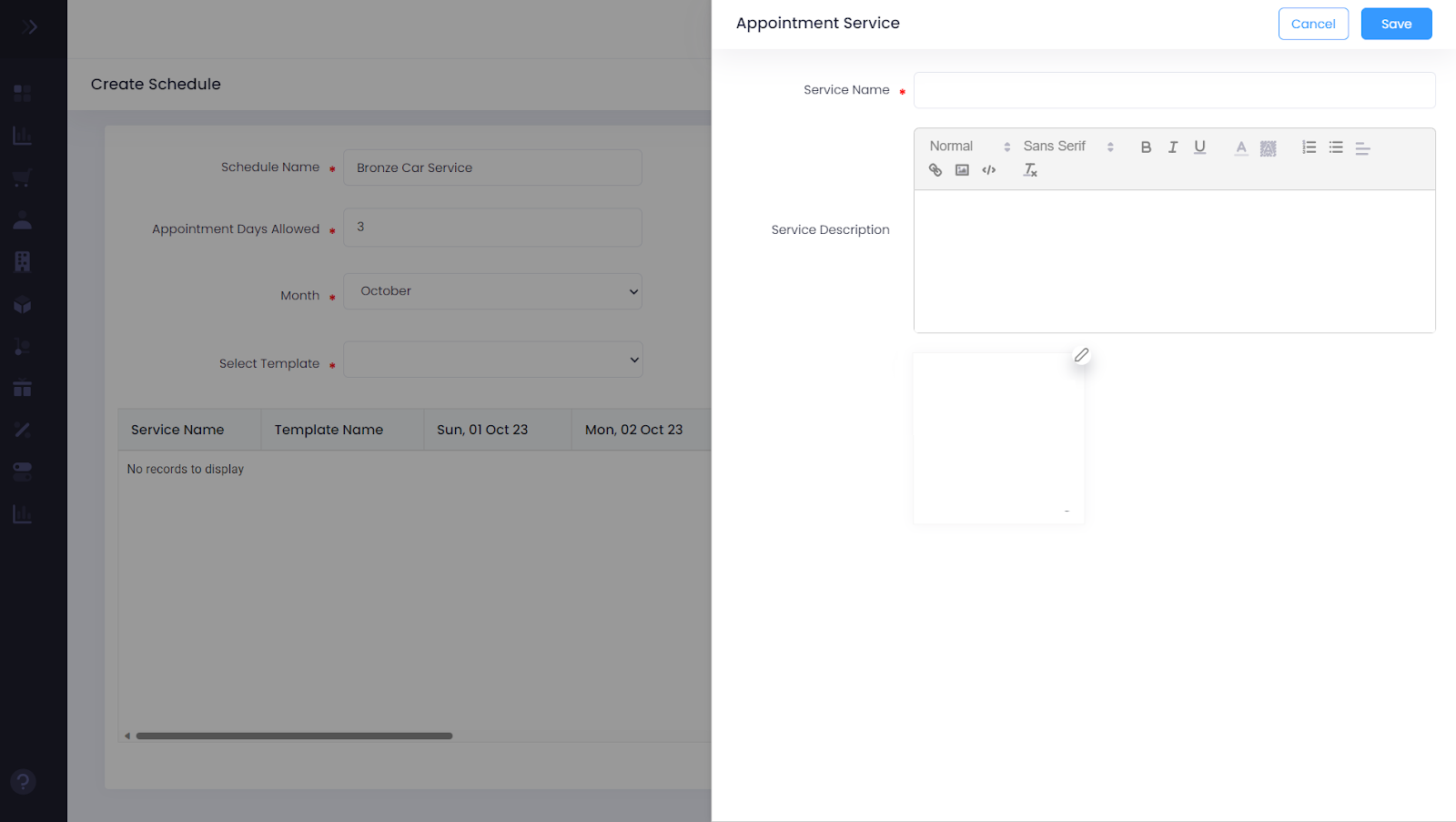
Task: Click the clear formatting icon
Action: (x=1030, y=170)
